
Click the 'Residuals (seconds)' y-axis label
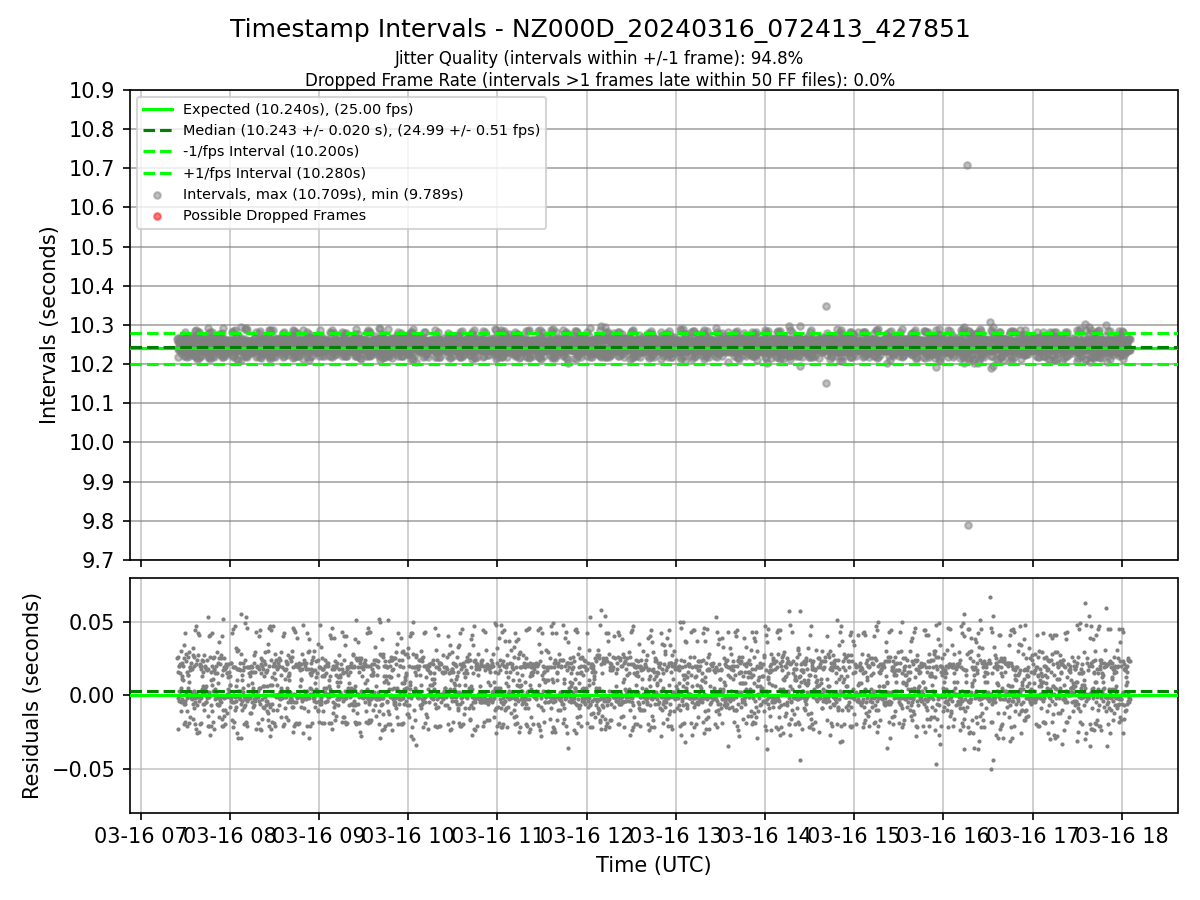[x=32, y=696]
